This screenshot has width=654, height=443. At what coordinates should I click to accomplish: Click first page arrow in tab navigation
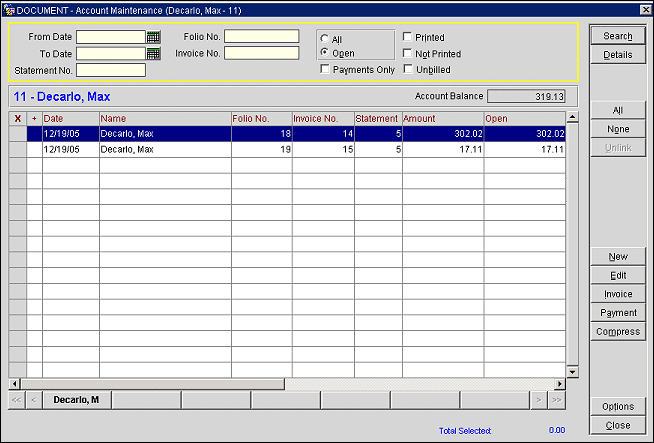[x=17, y=400]
